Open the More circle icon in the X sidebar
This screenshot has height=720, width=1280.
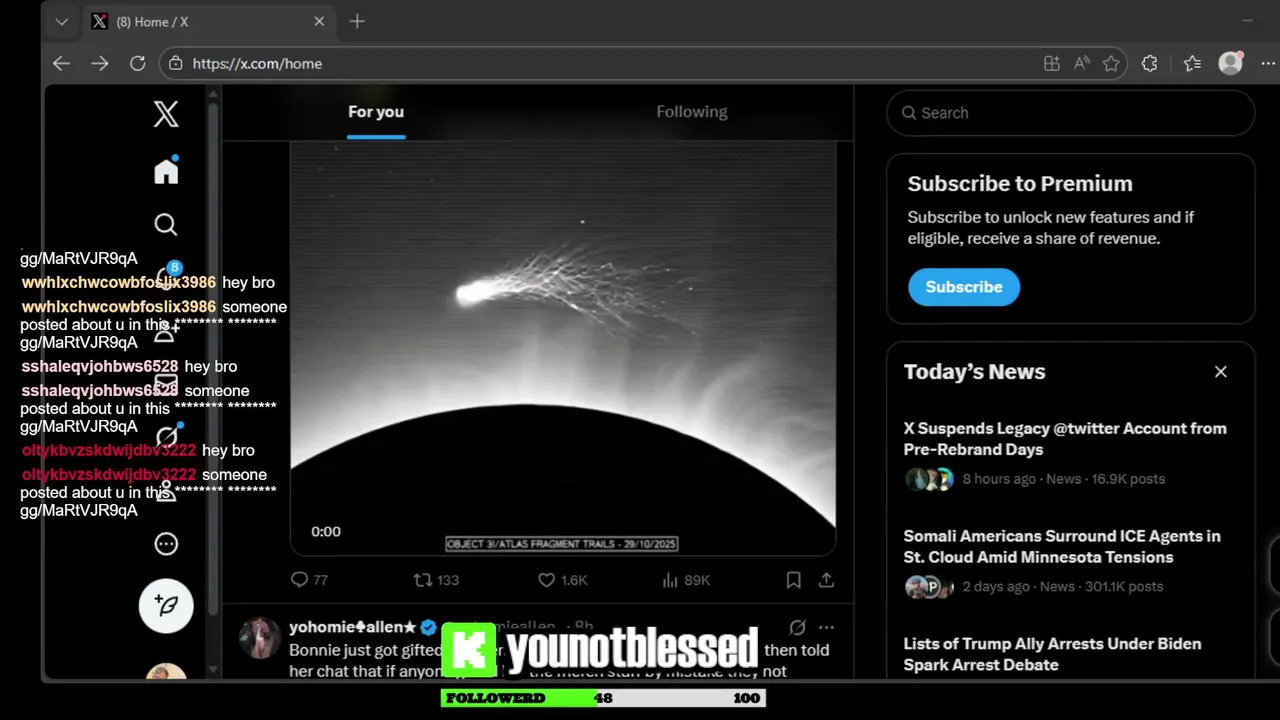pyautogui.click(x=166, y=544)
